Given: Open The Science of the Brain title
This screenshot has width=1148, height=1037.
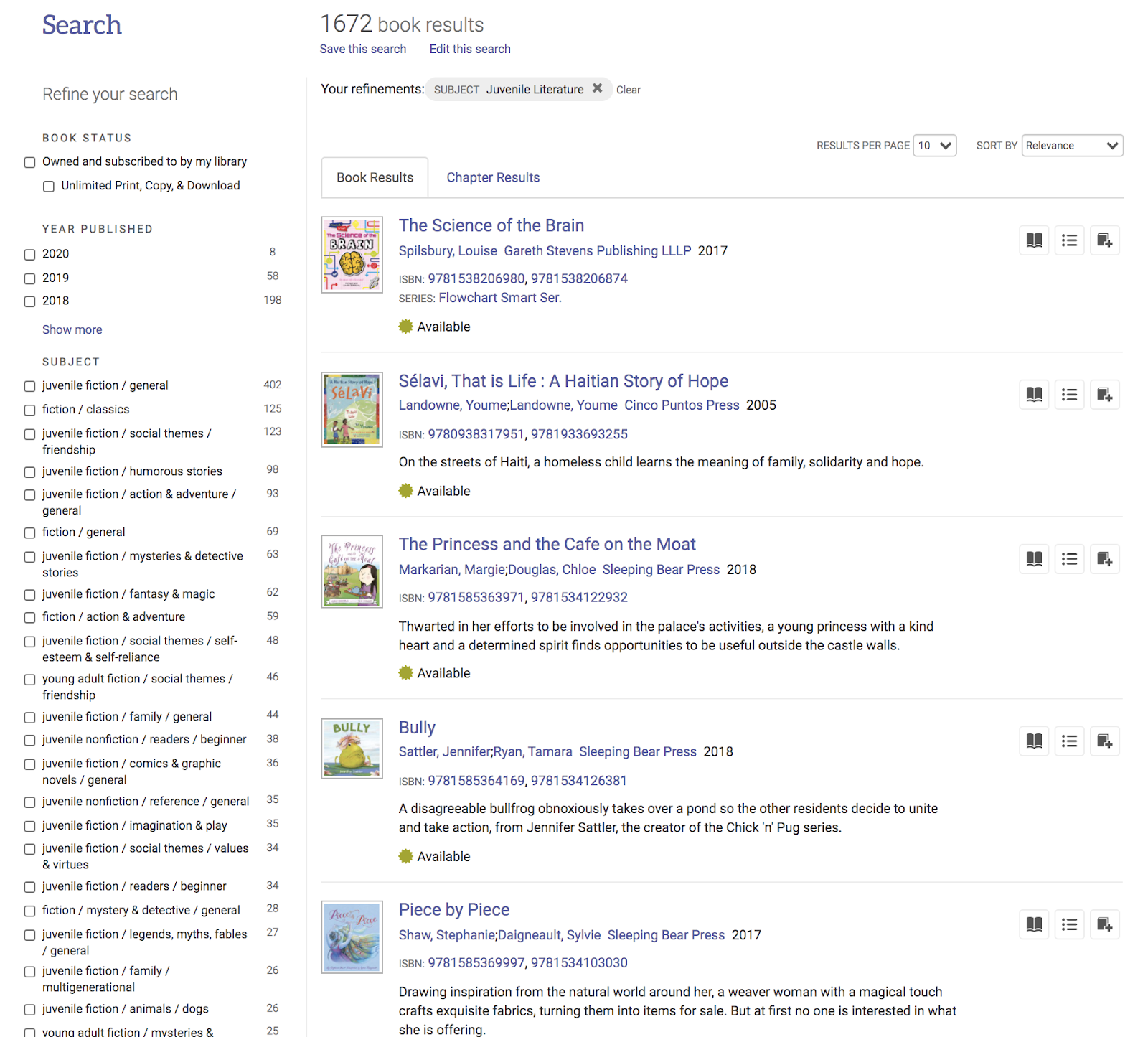Looking at the screenshot, I should 491,225.
